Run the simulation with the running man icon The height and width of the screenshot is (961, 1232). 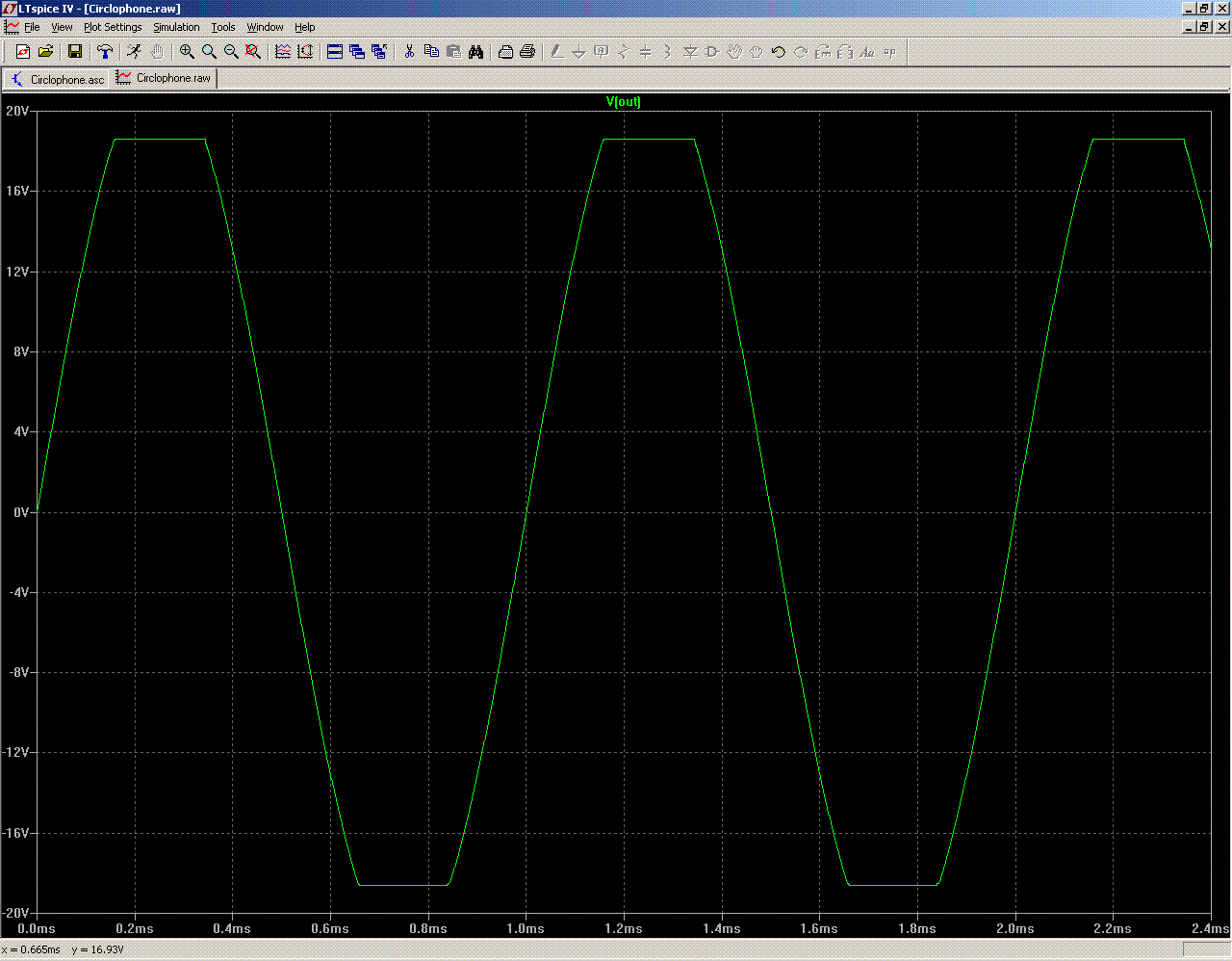135,52
